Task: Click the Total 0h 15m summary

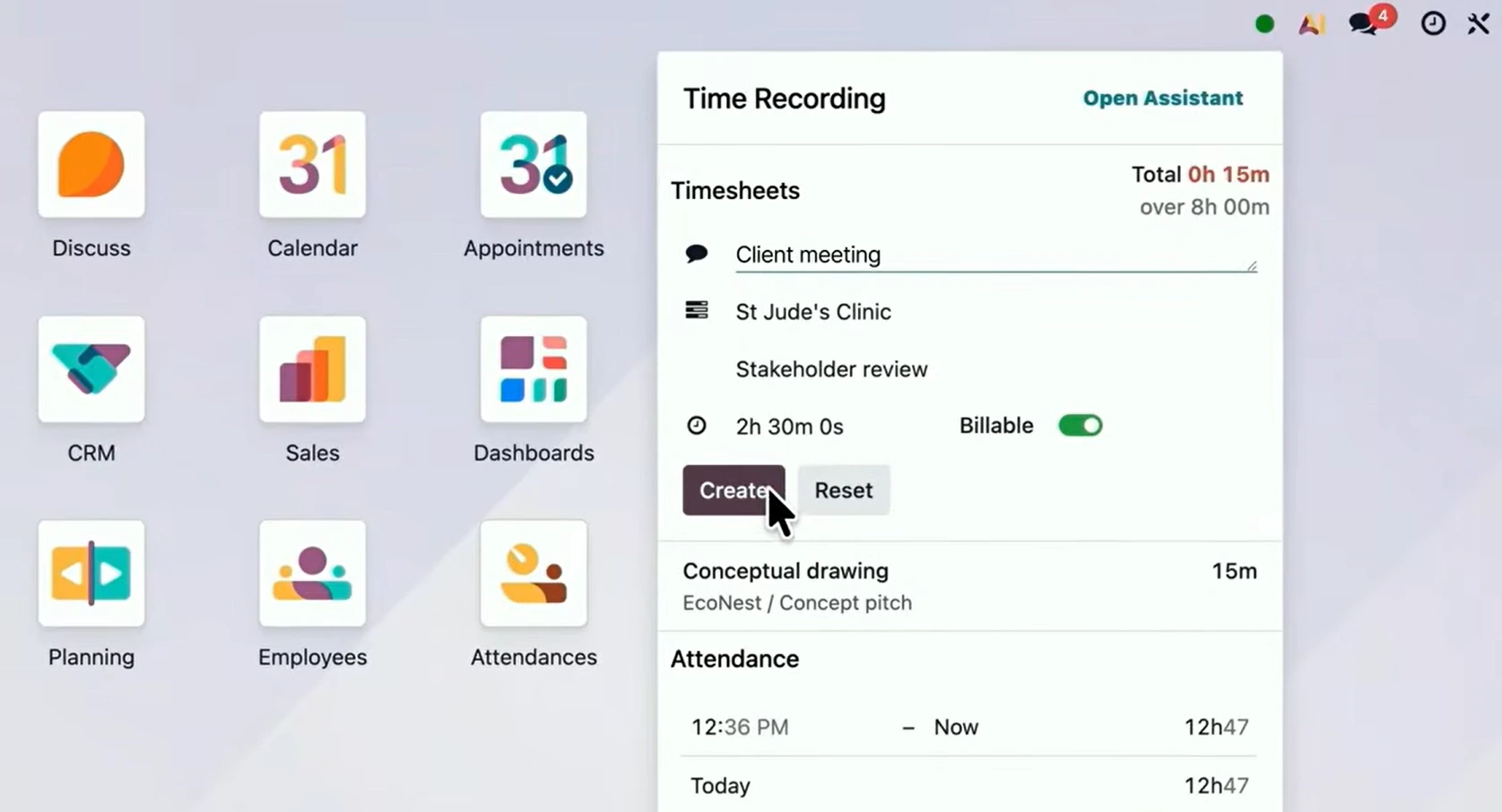Action: pyautogui.click(x=1200, y=174)
